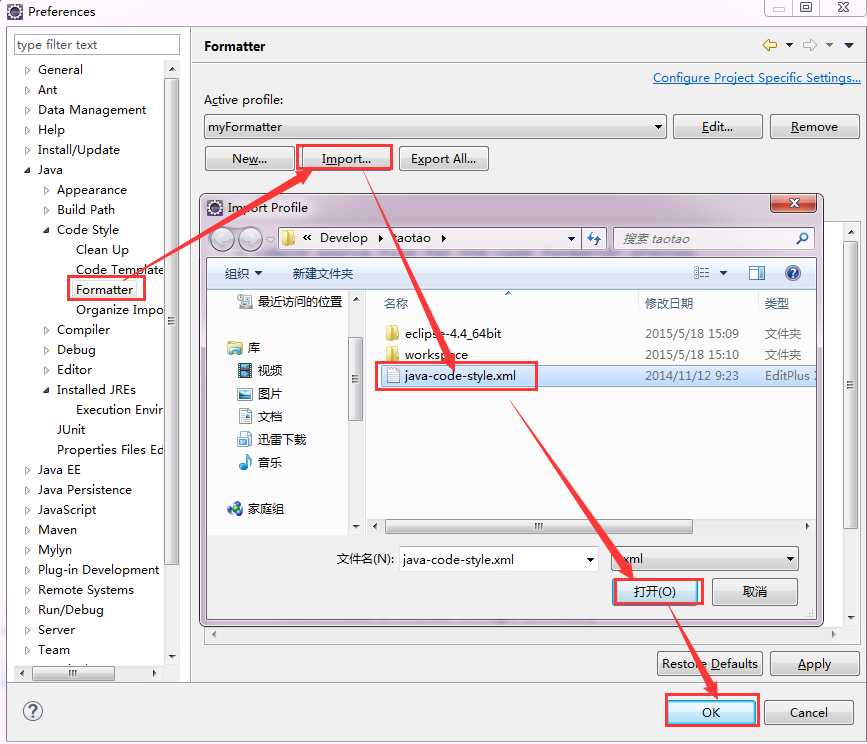Click the refresh icon in Import Profile address bar

click(x=594, y=238)
